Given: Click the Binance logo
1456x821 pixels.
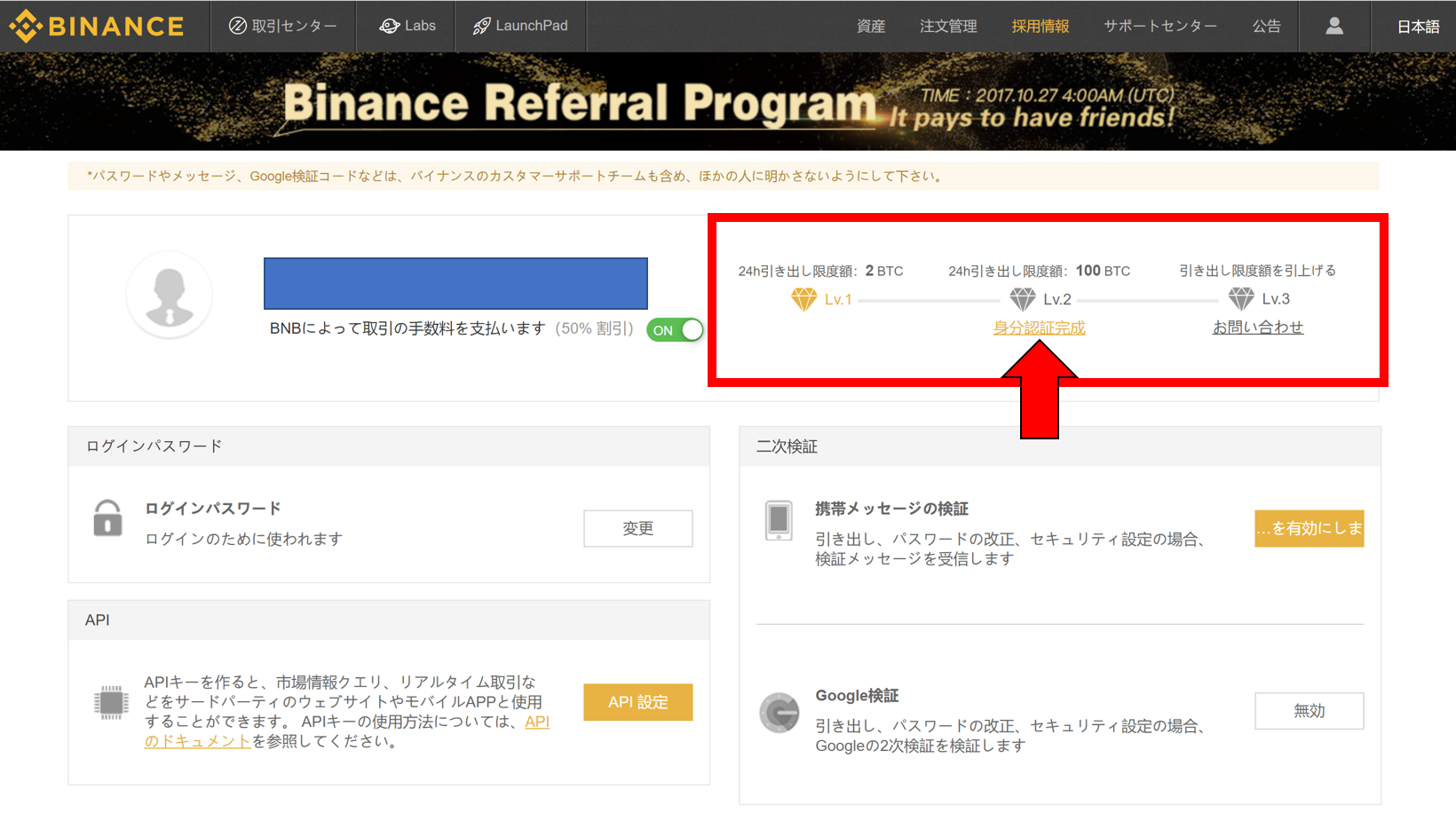Looking at the screenshot, I should click(97, 26).
